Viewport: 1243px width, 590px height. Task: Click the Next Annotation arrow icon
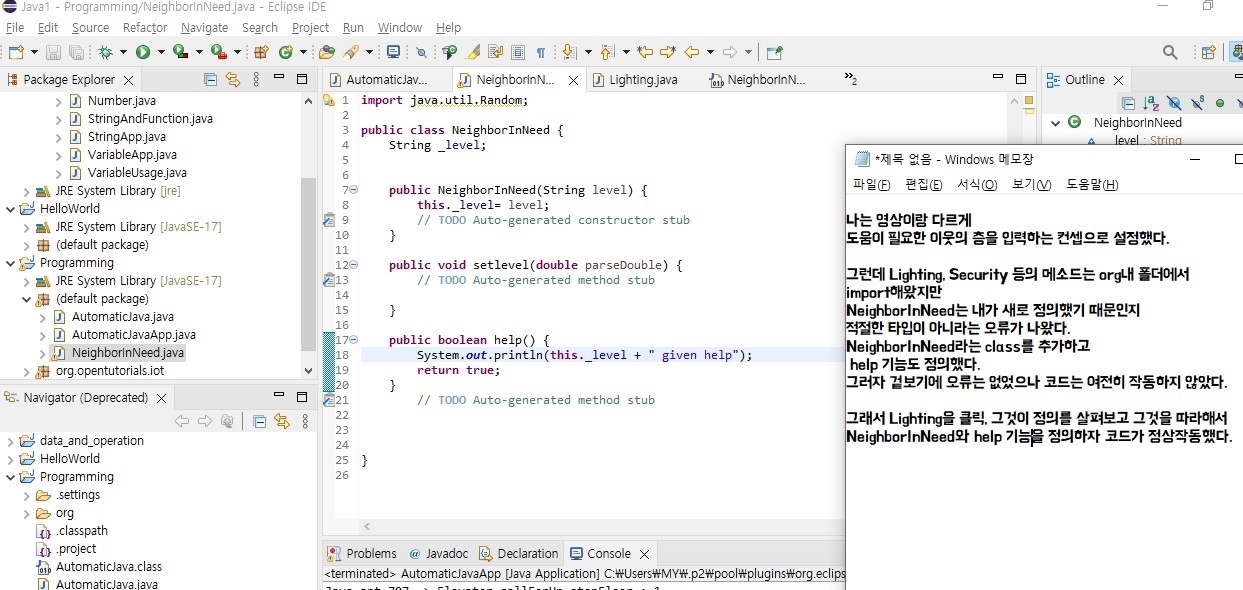pyautogui.click(x=569, y=52)
